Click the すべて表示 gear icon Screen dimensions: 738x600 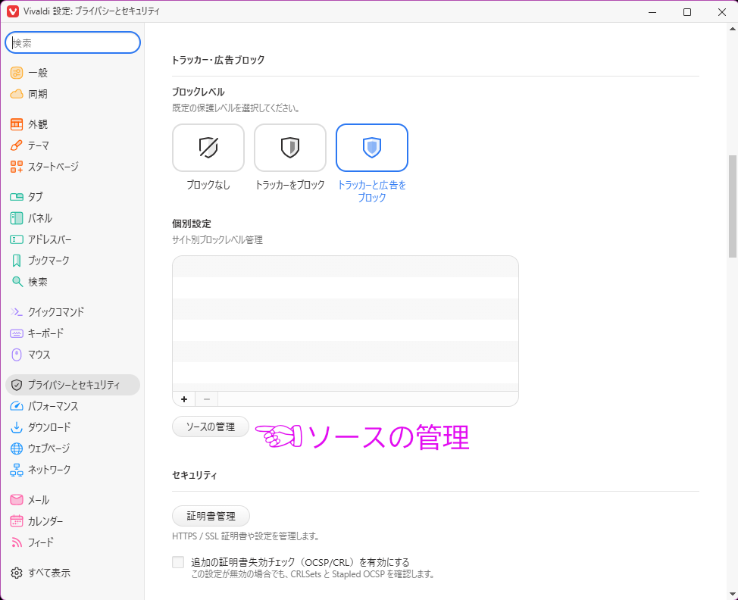pyautogui.click(x=16, y=573)
